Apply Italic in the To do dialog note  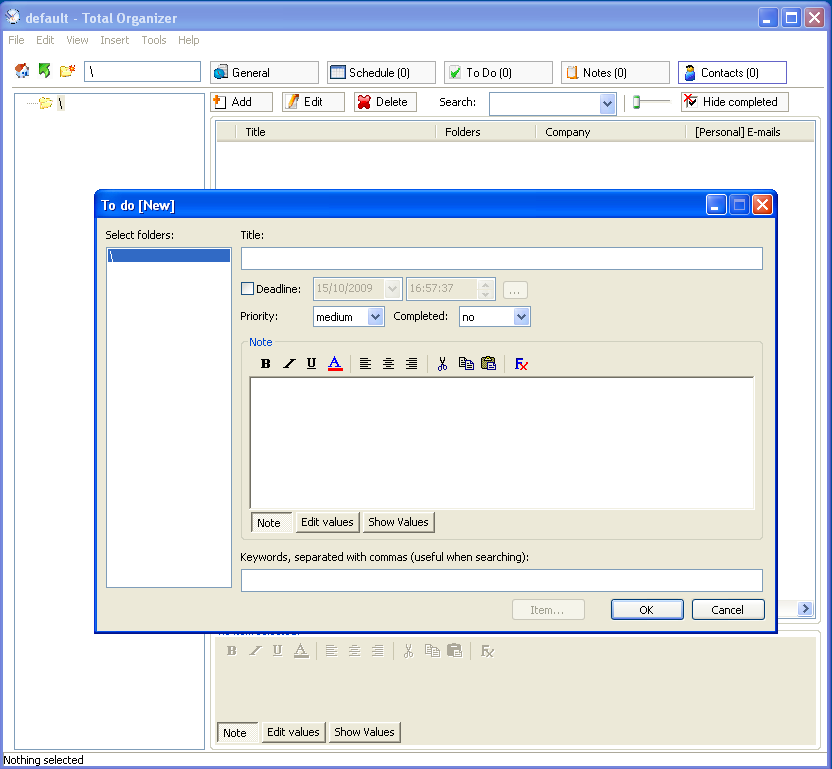[289, 364]
